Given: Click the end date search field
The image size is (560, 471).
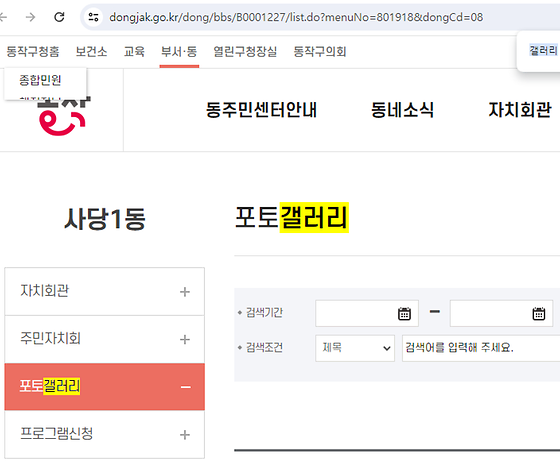Looking at the screenshot, I should 501,314.
